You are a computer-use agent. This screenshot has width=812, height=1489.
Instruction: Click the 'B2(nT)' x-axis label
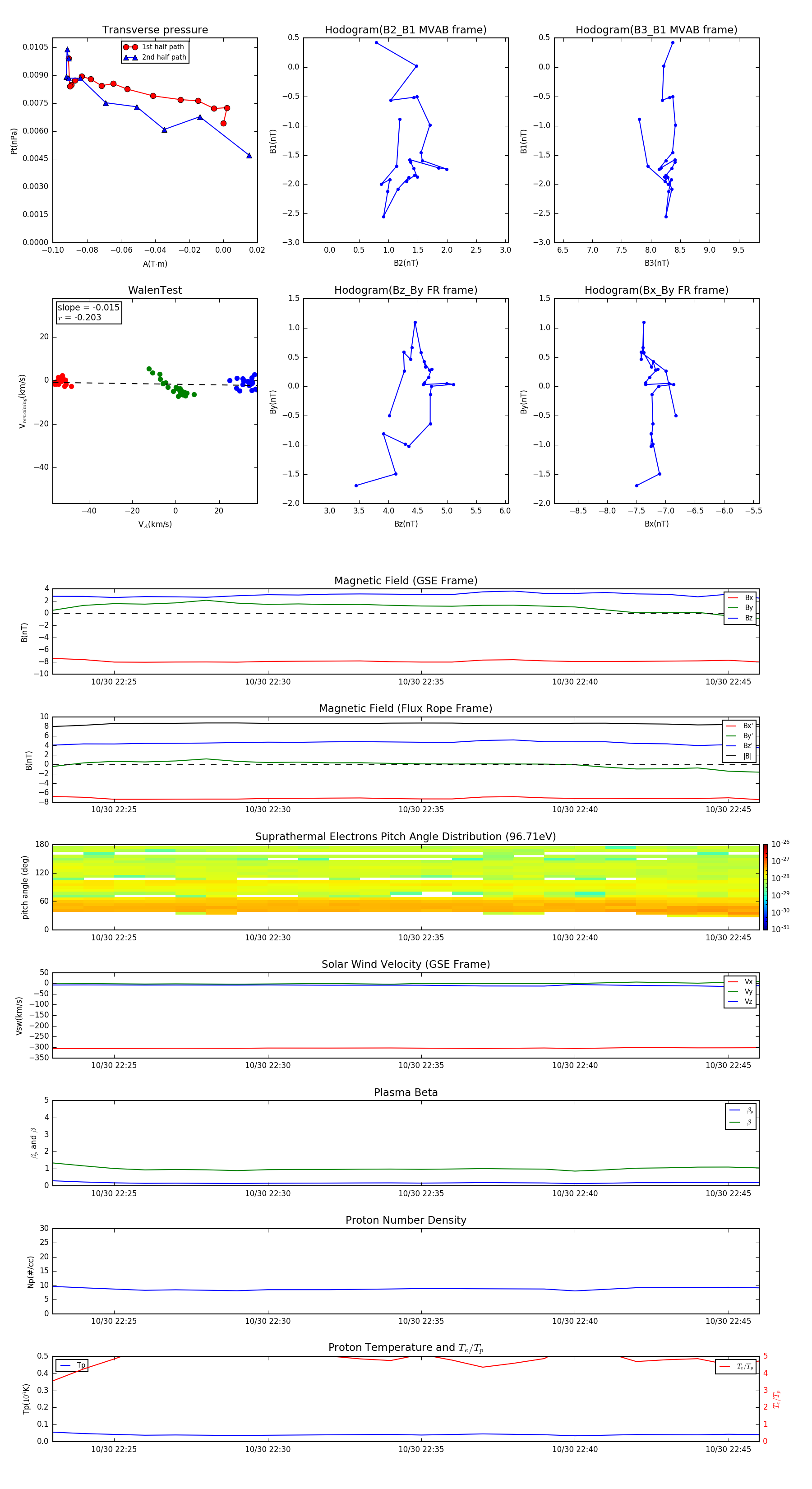pyautogui.click(x=406, y=263)
